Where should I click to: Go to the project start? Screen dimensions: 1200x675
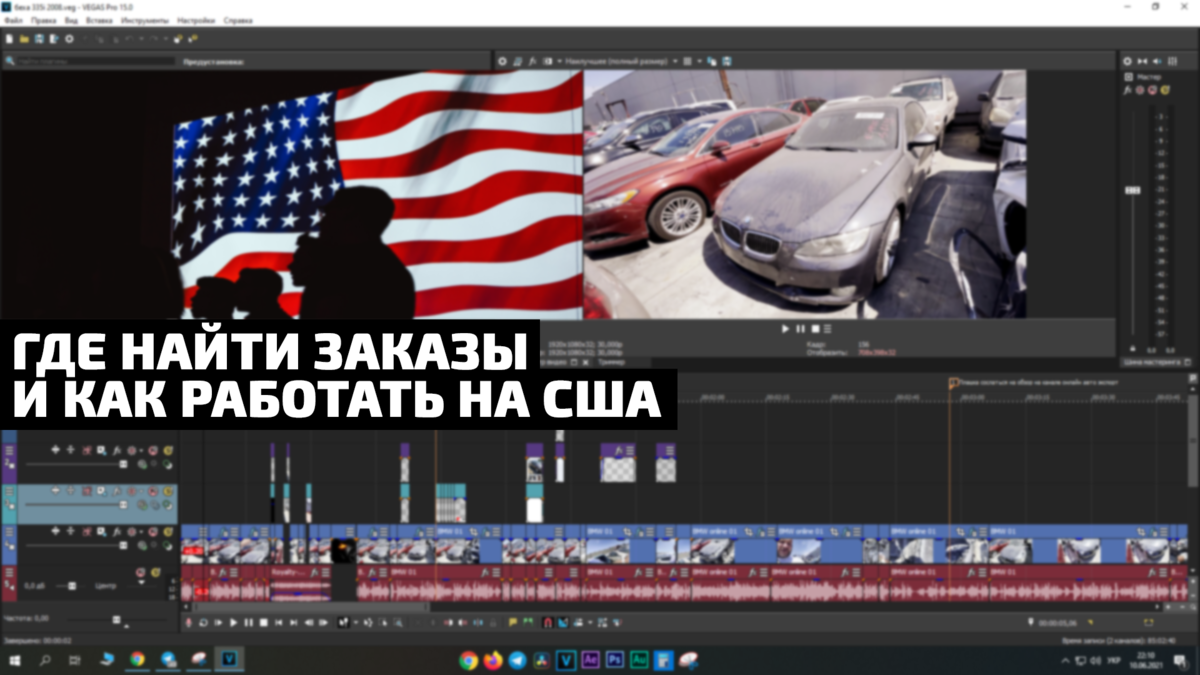[279, 622]
